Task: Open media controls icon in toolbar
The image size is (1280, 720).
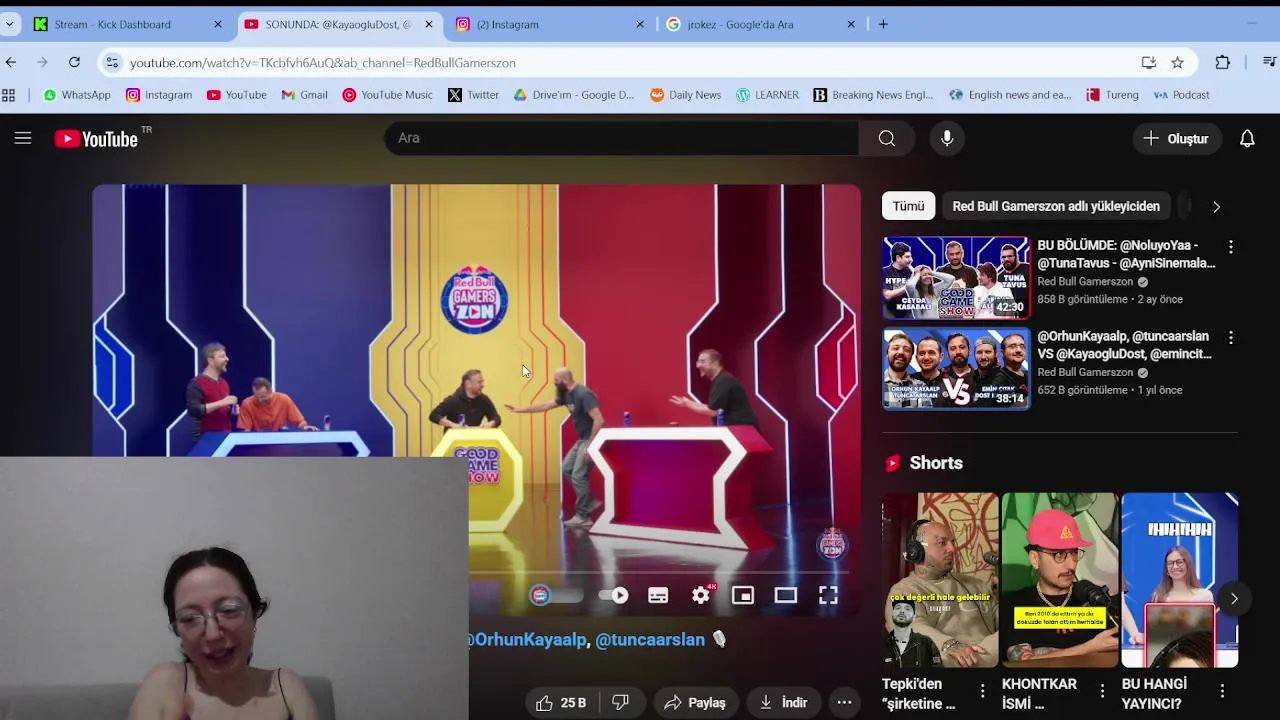Action: pos(1268,62)
